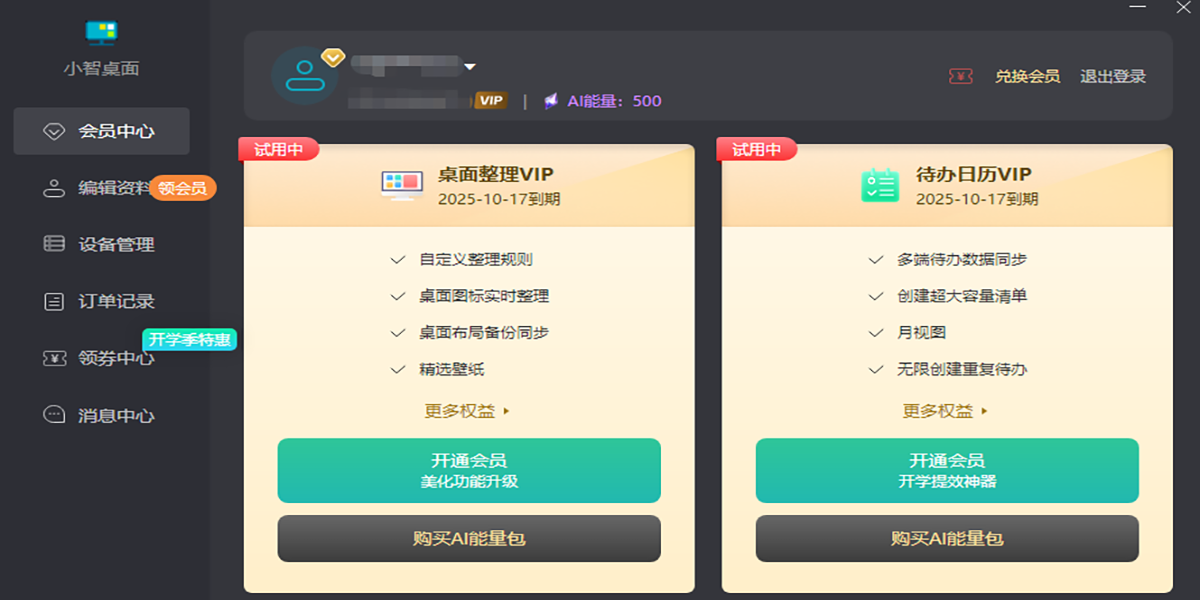Click the gold VIP badge

point(490,100)
